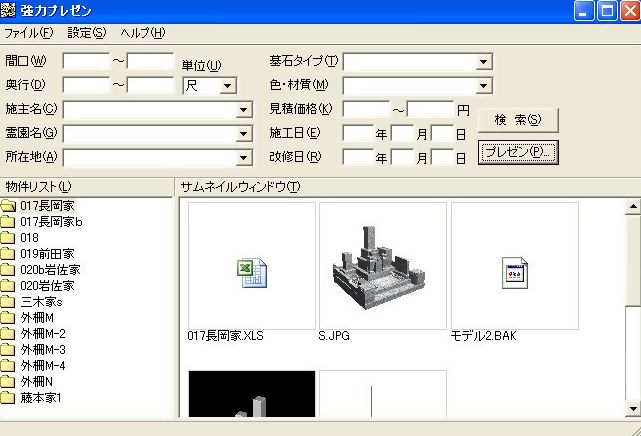Click the 奥行 minimum input field
This screenshot has width=641, height=436.
[x=86, y=86]
